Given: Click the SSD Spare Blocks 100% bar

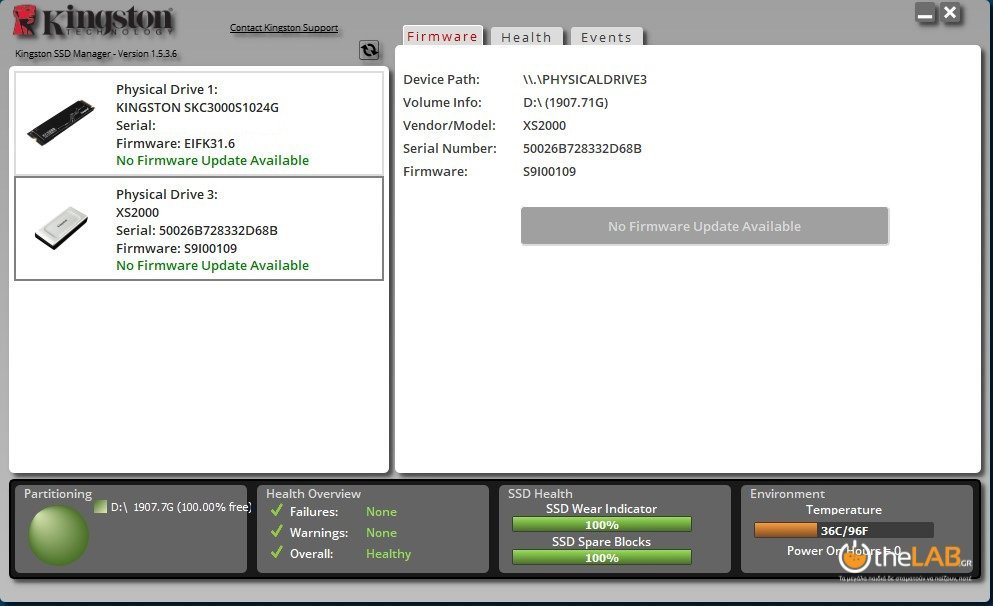Looking at the screenshot, I should click(602, 557).
